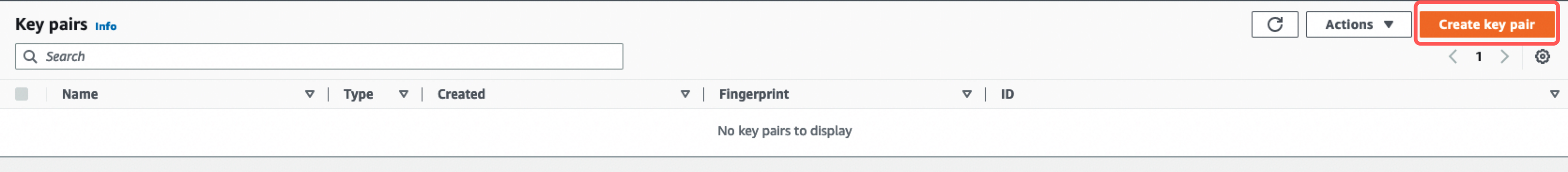1568x172 pixels.
Task: Go to previous page chevron
Action: click(x=1453, y=57)
